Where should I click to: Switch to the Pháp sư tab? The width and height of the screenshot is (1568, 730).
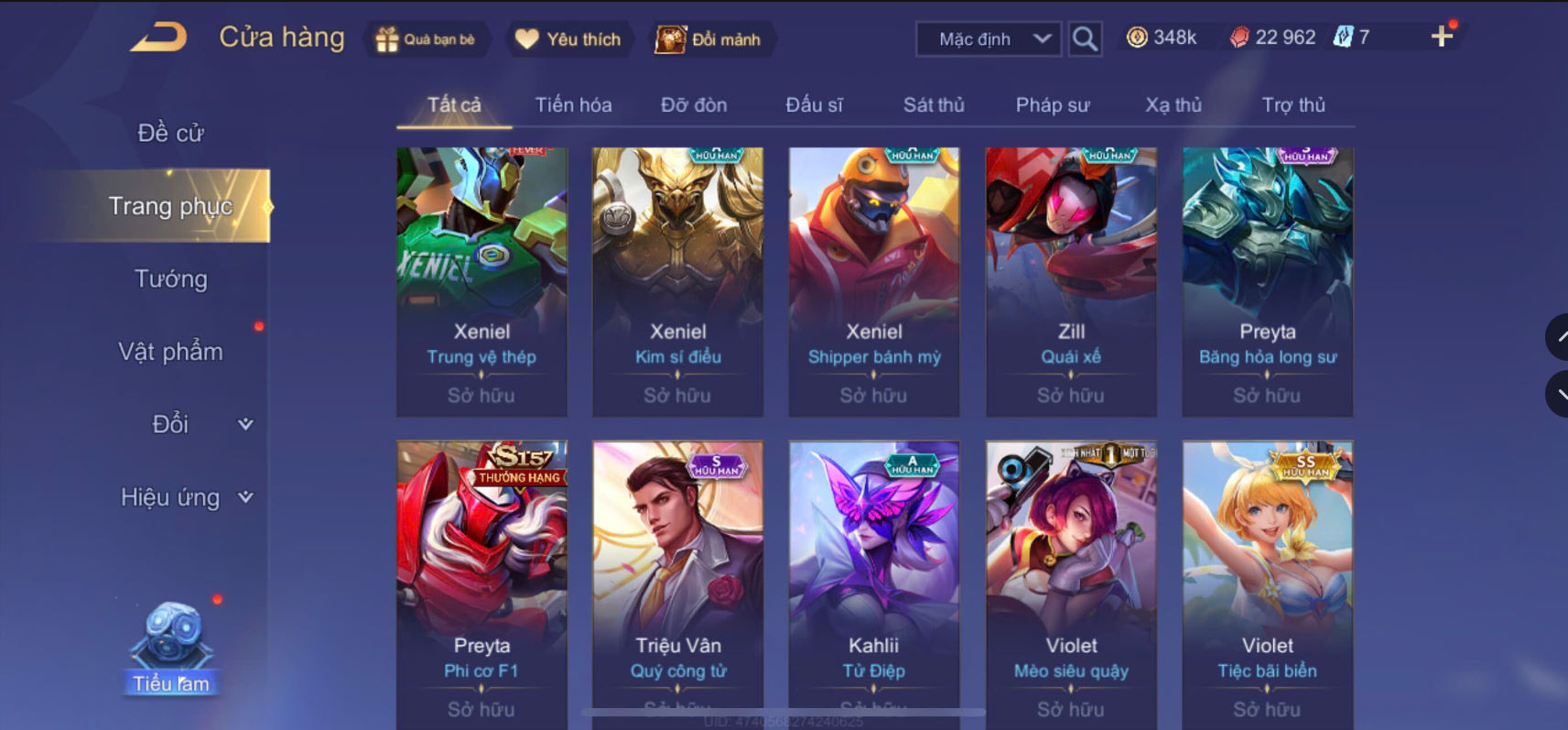(1052, 104)
